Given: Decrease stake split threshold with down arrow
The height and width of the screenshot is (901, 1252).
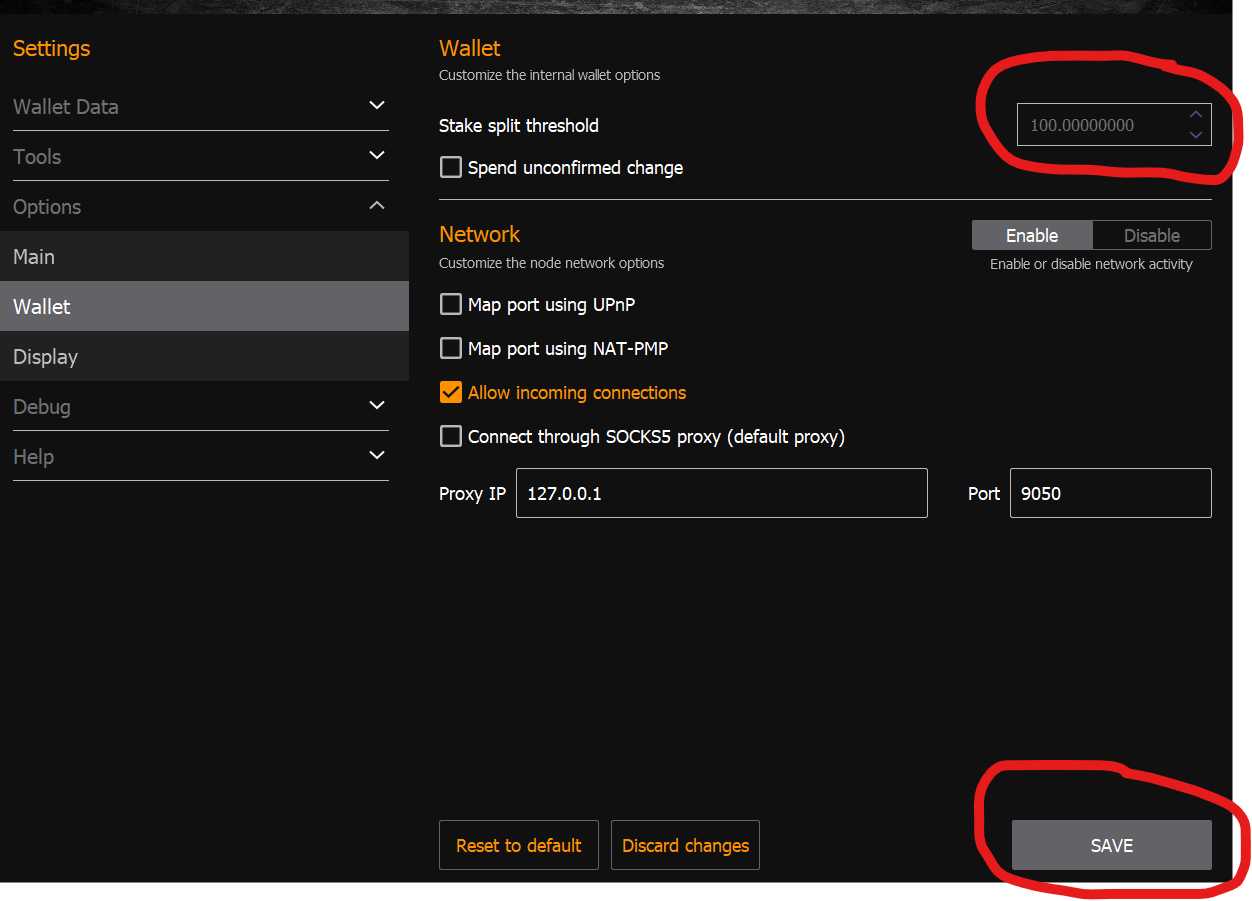Looking at the screenshot, I should point(1195,135).
